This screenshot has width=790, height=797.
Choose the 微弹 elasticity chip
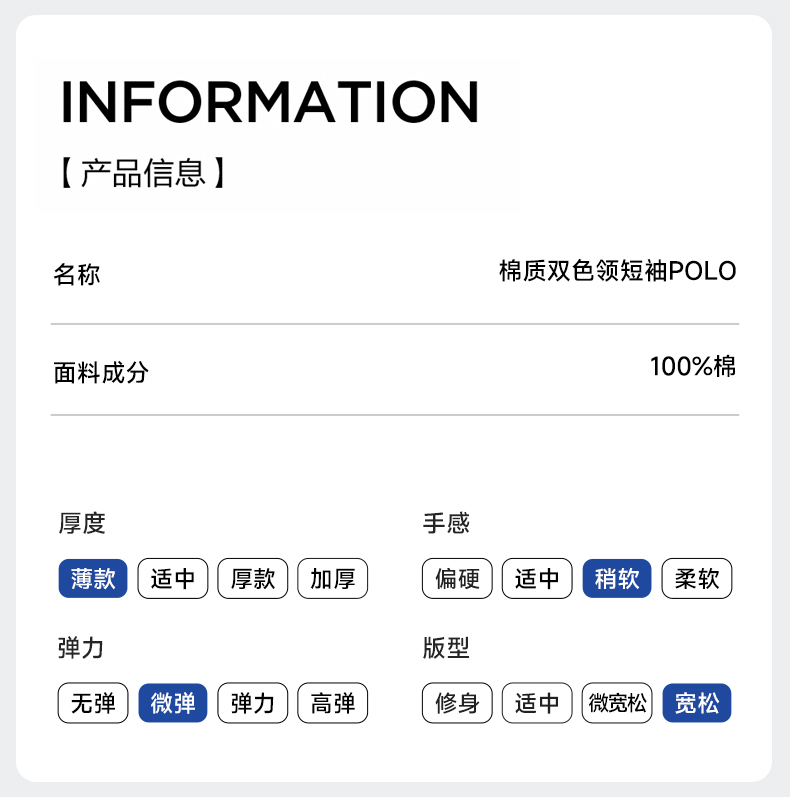[x=173, y=703]
